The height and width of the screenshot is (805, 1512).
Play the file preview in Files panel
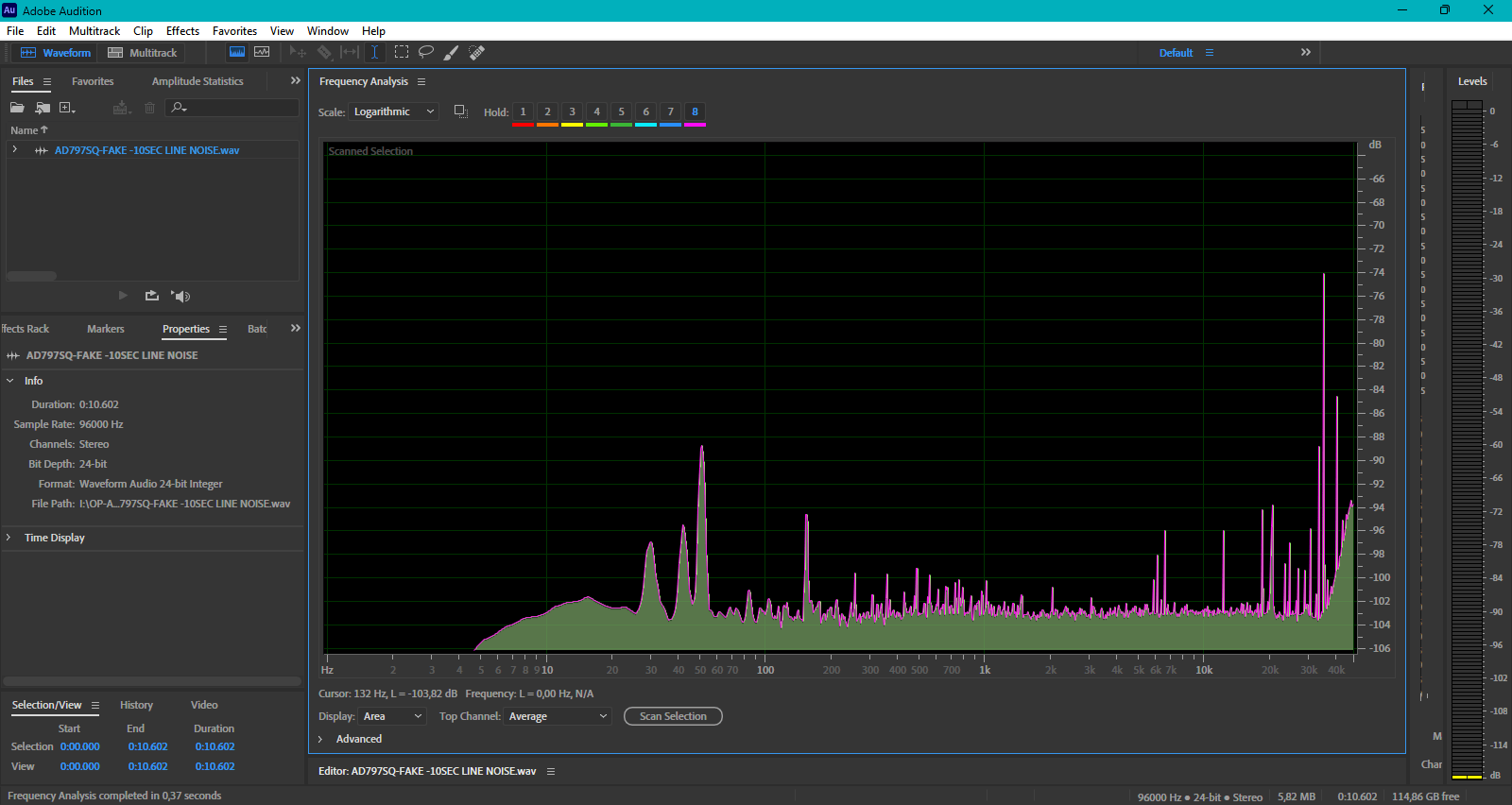(123, 296)
